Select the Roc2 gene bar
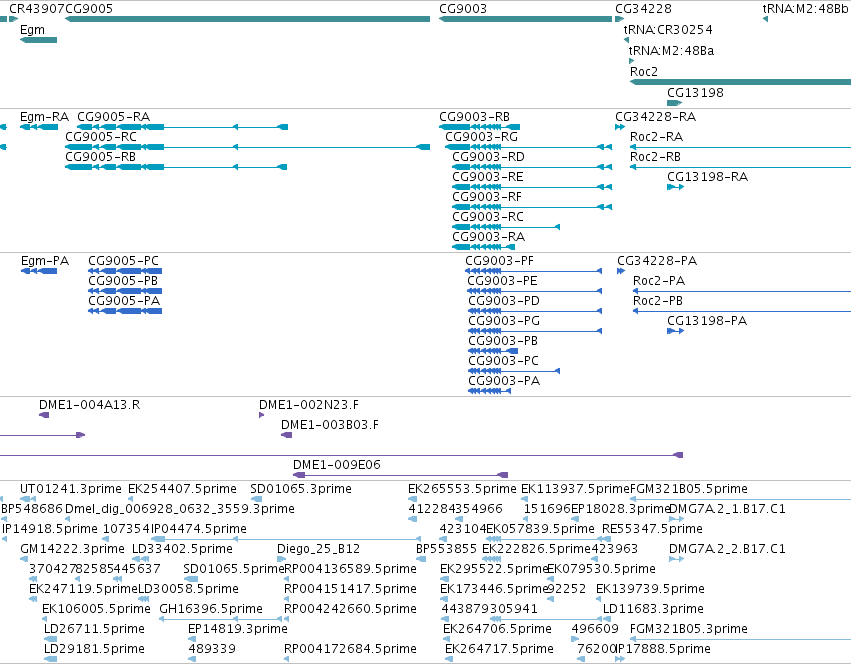 [740, 82]
